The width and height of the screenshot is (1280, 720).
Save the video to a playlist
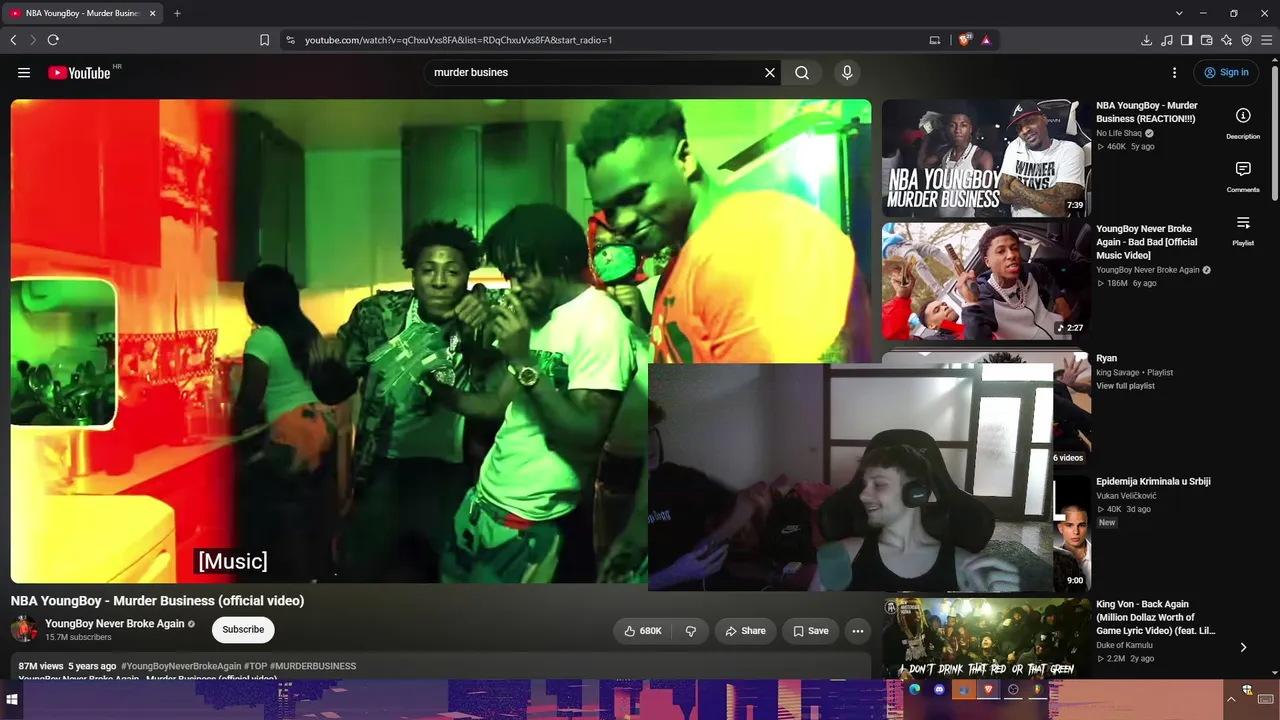click(810, 631)
